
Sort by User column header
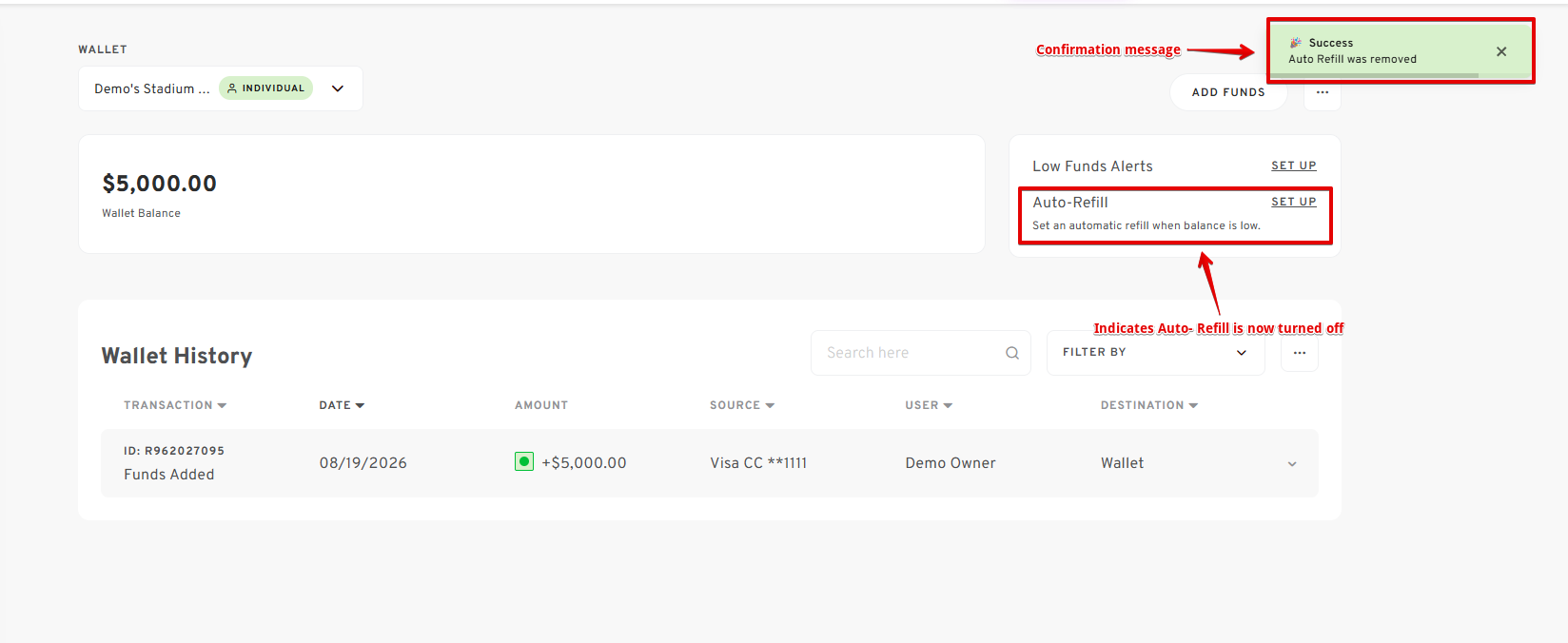click(x=929, y=405)
